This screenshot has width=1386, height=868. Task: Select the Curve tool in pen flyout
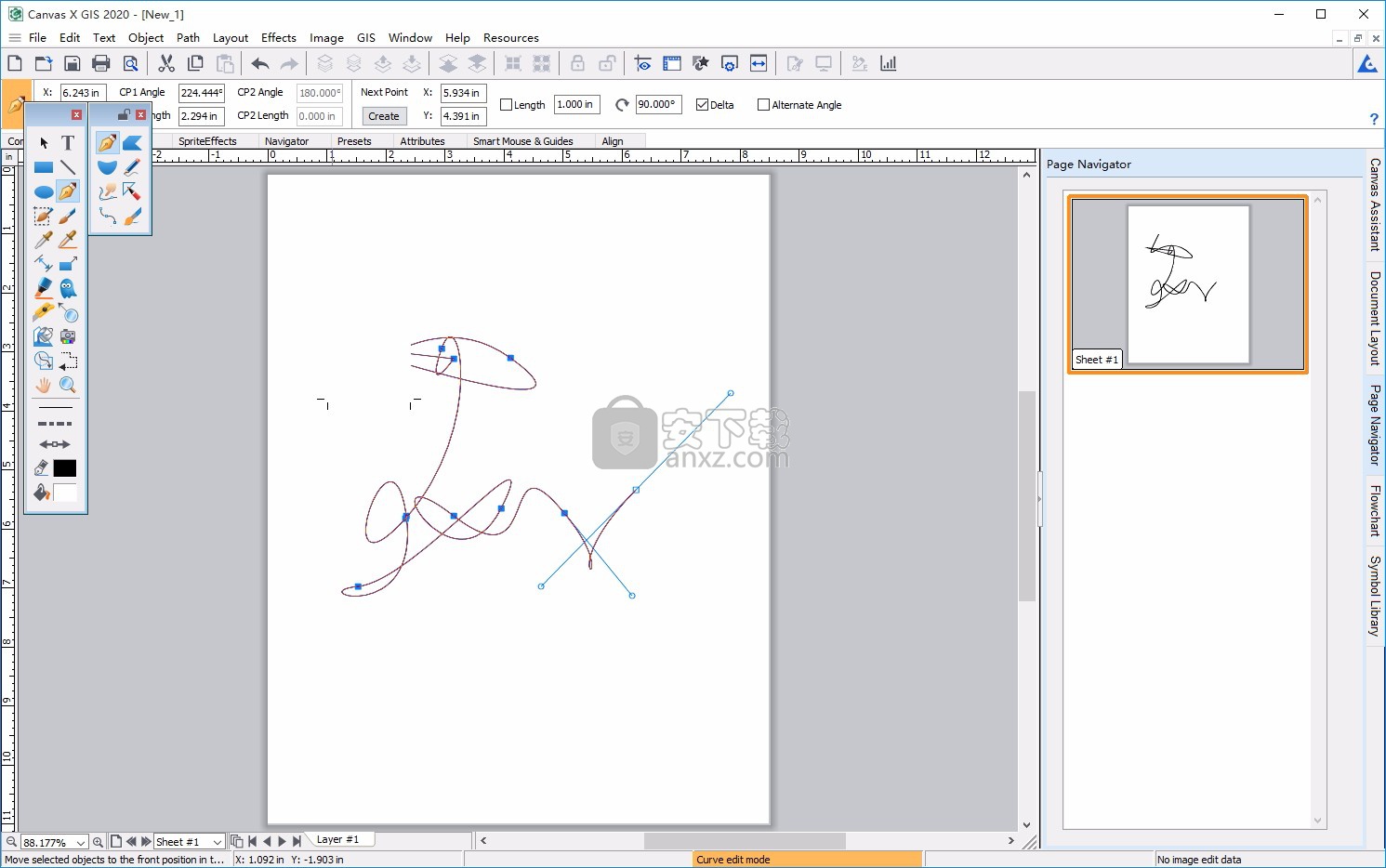coord(108,143)
